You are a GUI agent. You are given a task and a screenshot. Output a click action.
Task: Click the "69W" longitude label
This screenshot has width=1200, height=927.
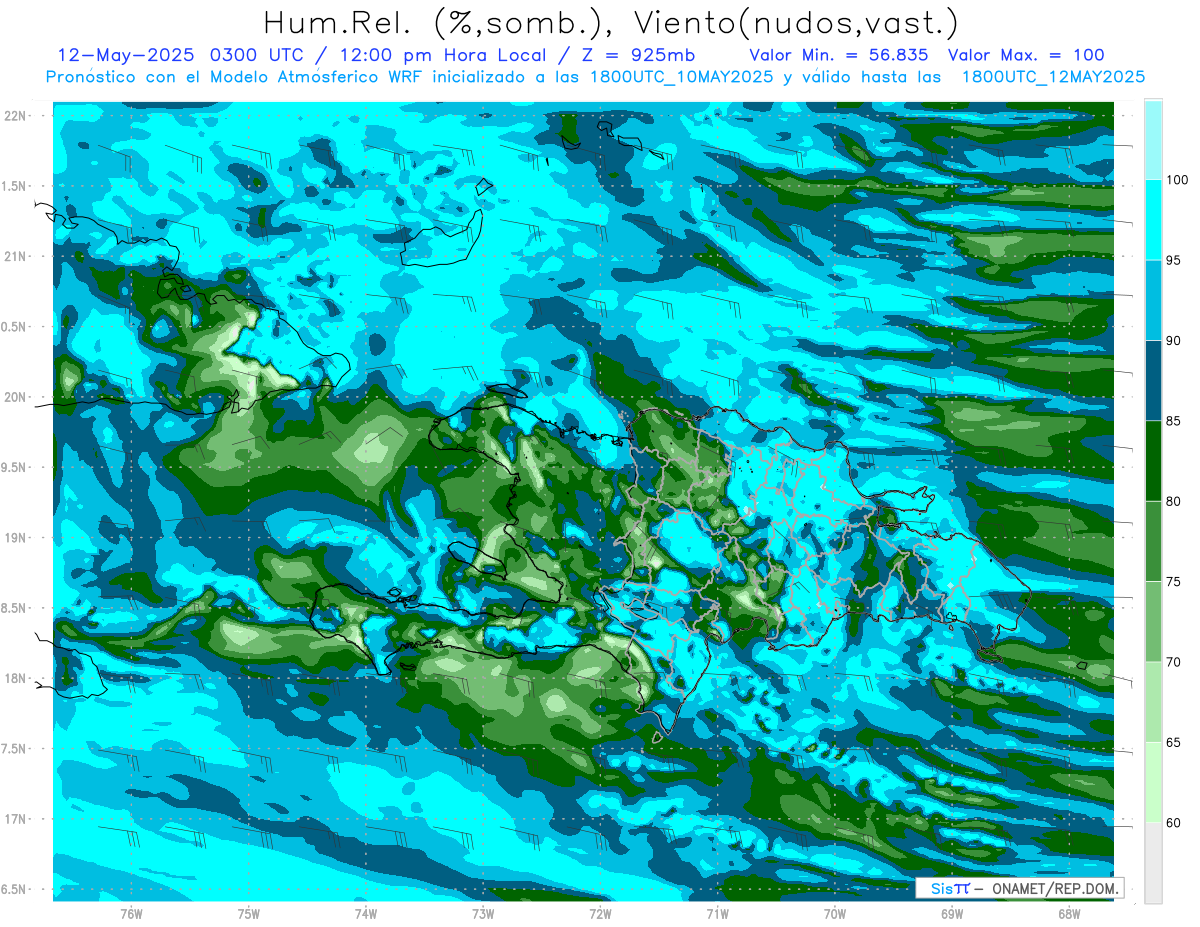pos(952,914)
